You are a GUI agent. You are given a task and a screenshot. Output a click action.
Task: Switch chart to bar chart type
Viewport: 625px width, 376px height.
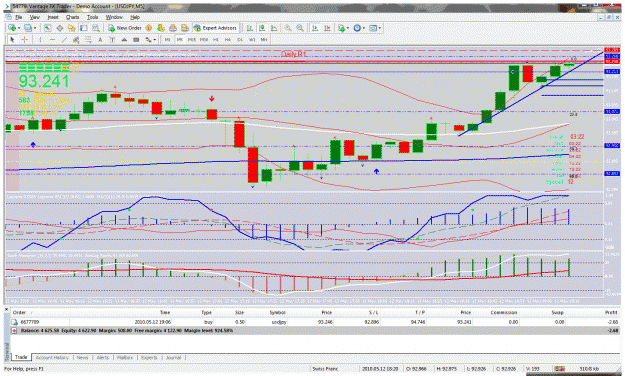click(250, 28)
